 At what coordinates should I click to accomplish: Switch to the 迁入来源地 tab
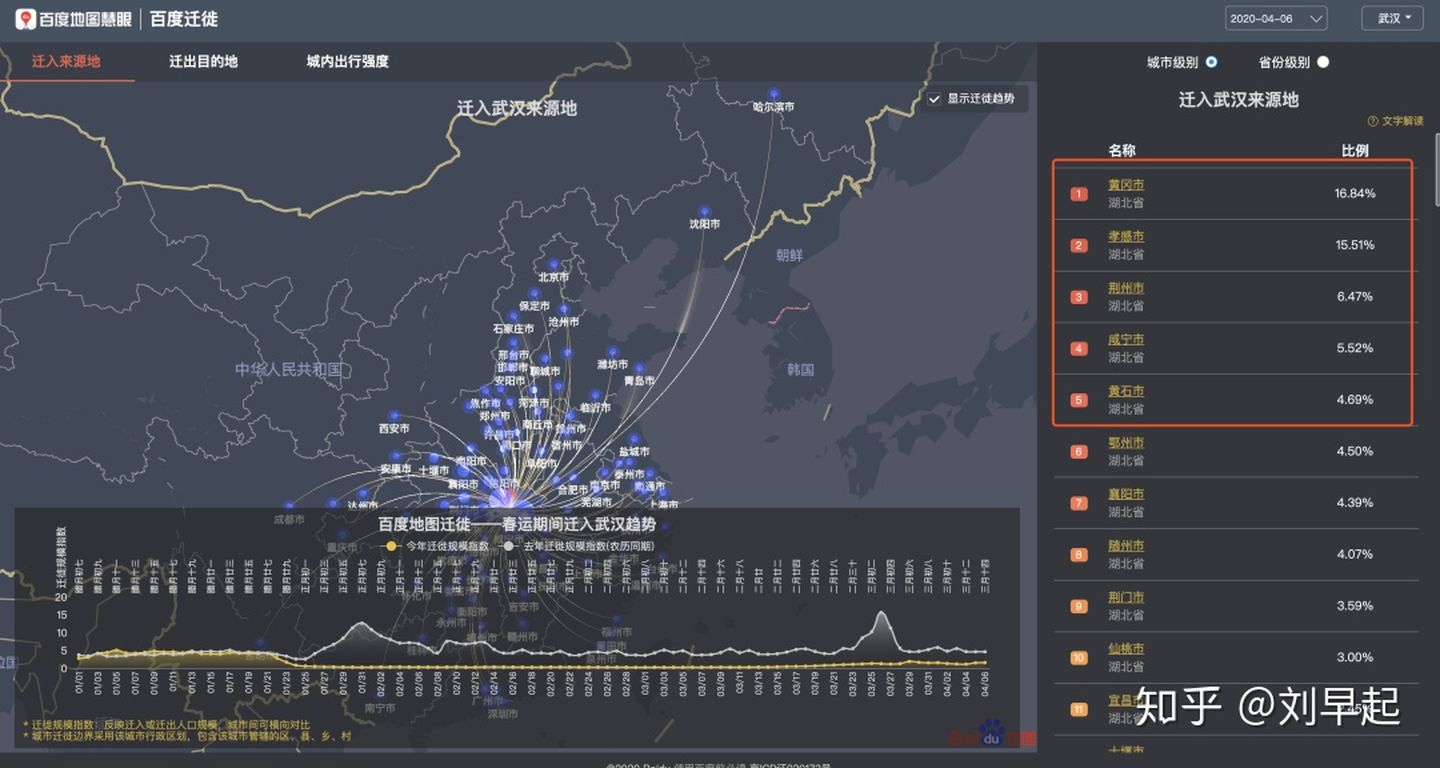pyautogui.click(x=66, y=61)
